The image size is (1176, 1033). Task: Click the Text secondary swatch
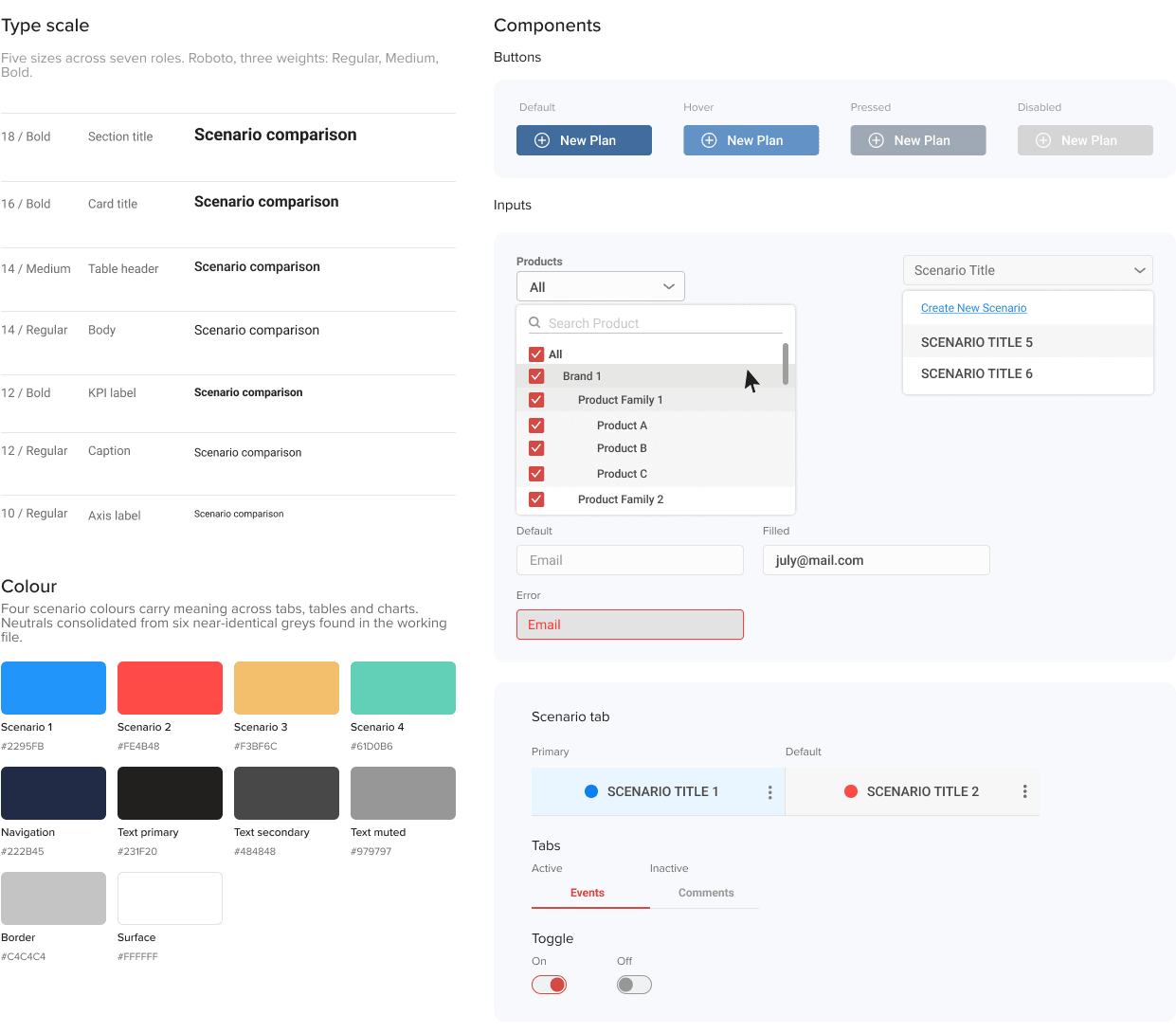click(286, 793)
